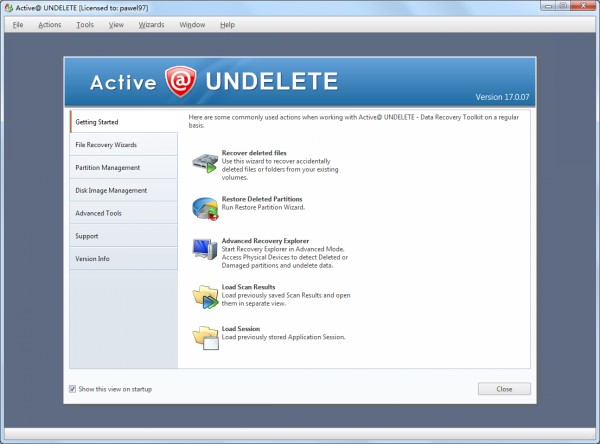Select the Getting Started tab

[124, 122]
